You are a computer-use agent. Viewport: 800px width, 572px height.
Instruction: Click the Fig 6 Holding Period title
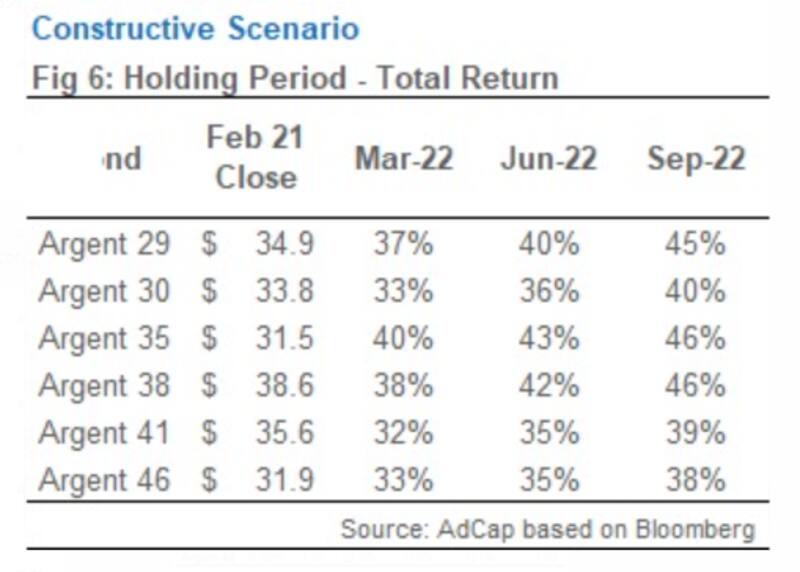(295, 78)
